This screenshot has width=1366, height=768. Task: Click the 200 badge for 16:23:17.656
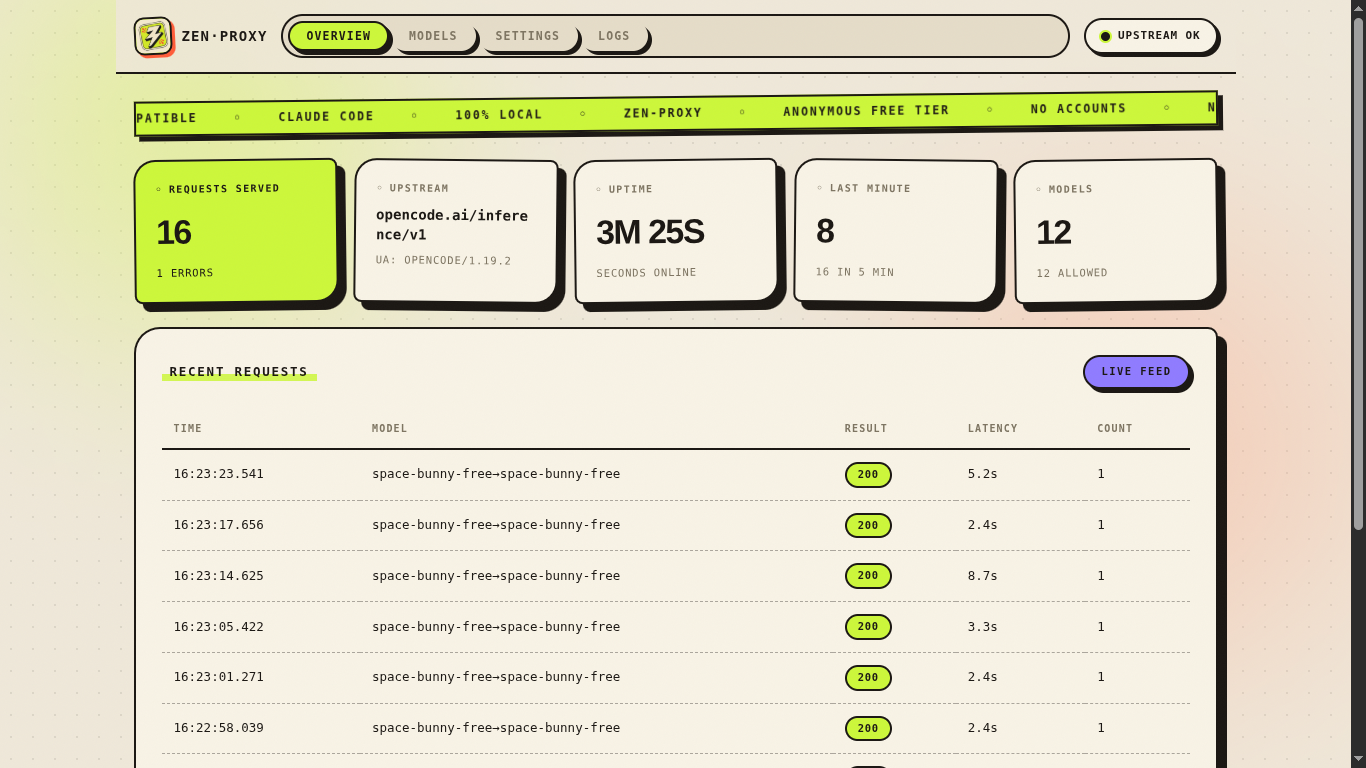(x=868, y=526)
